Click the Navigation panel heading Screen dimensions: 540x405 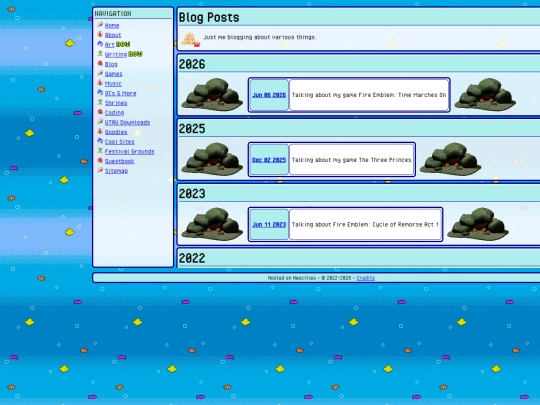coord(113,14)
